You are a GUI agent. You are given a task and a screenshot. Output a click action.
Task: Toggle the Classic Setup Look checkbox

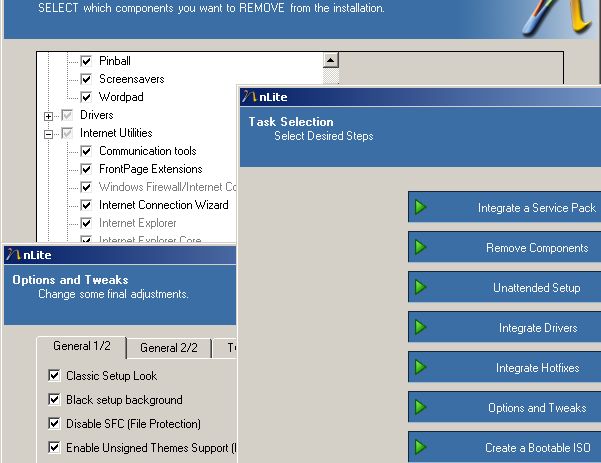click(54, 376)
